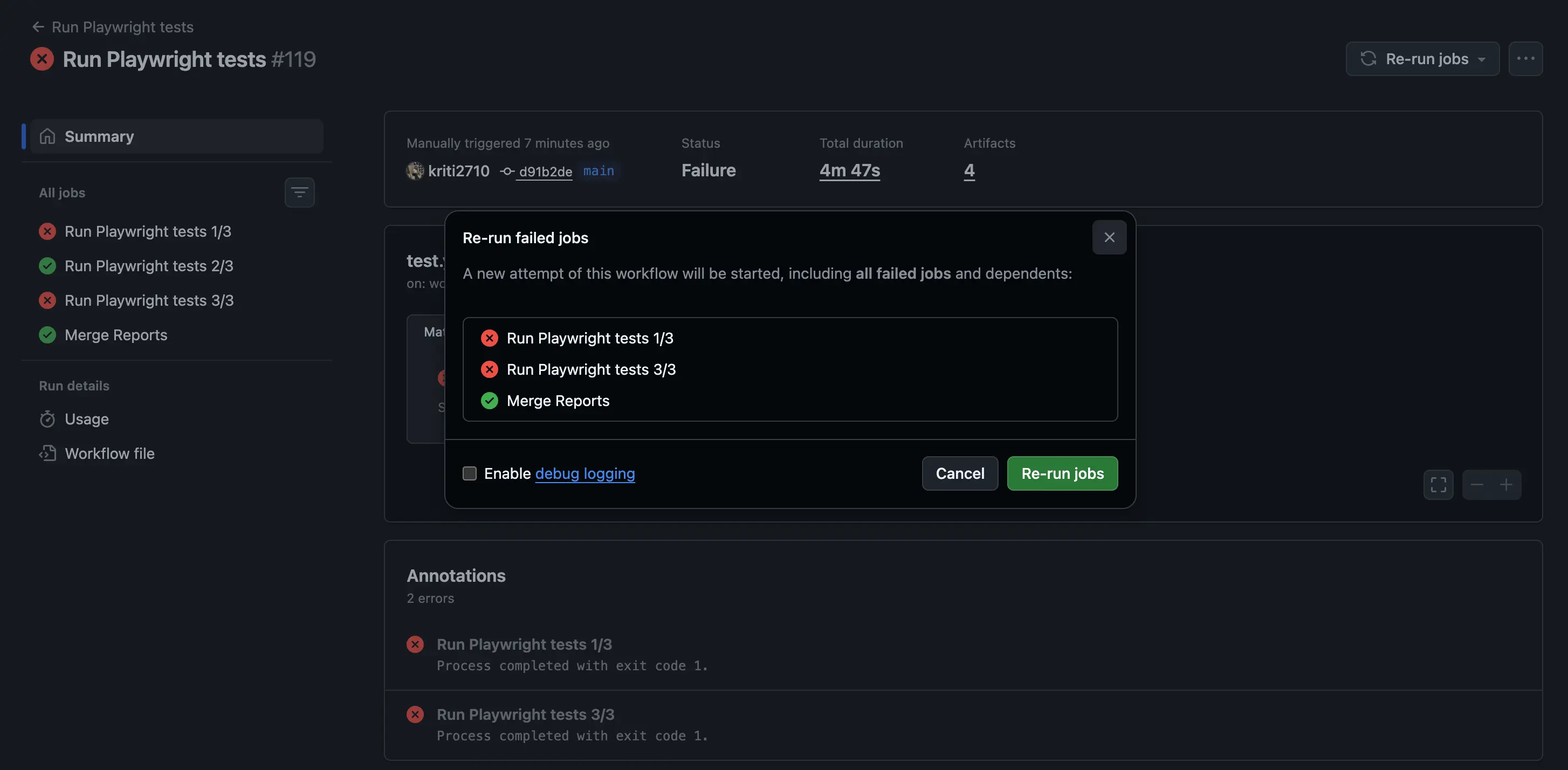Open the Workflow file page

[109, 453]
